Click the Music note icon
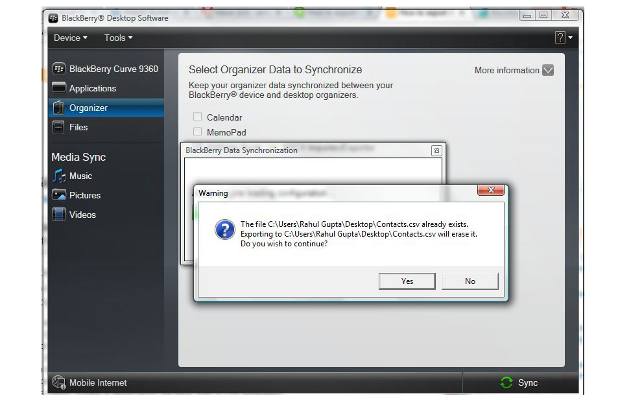Viewport: 620px width, 400px height. click(x=59, y=175)
